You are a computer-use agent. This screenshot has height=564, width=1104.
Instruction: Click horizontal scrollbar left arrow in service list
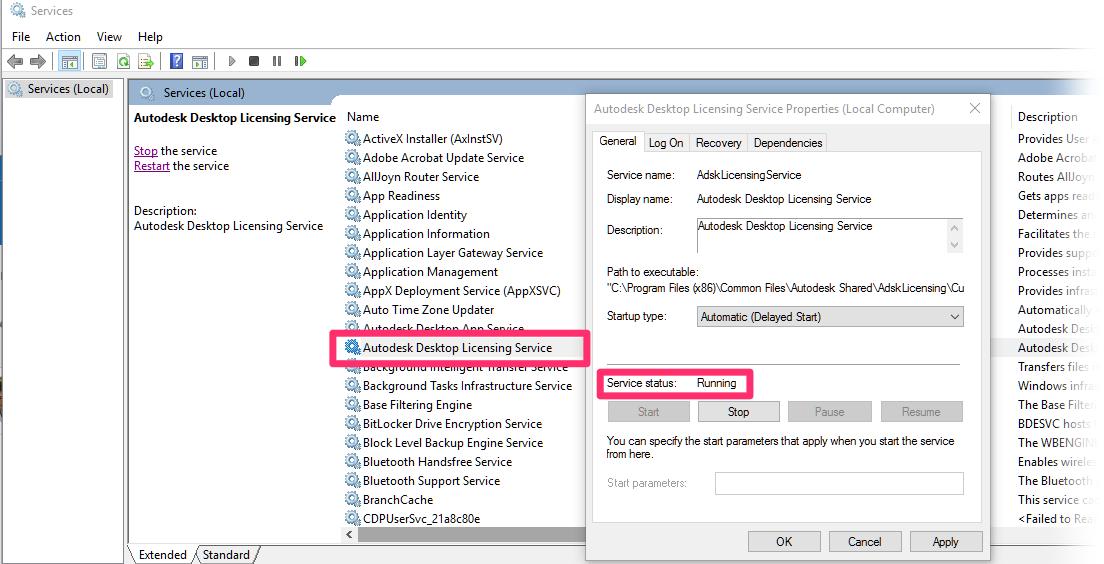click(350, 535)
